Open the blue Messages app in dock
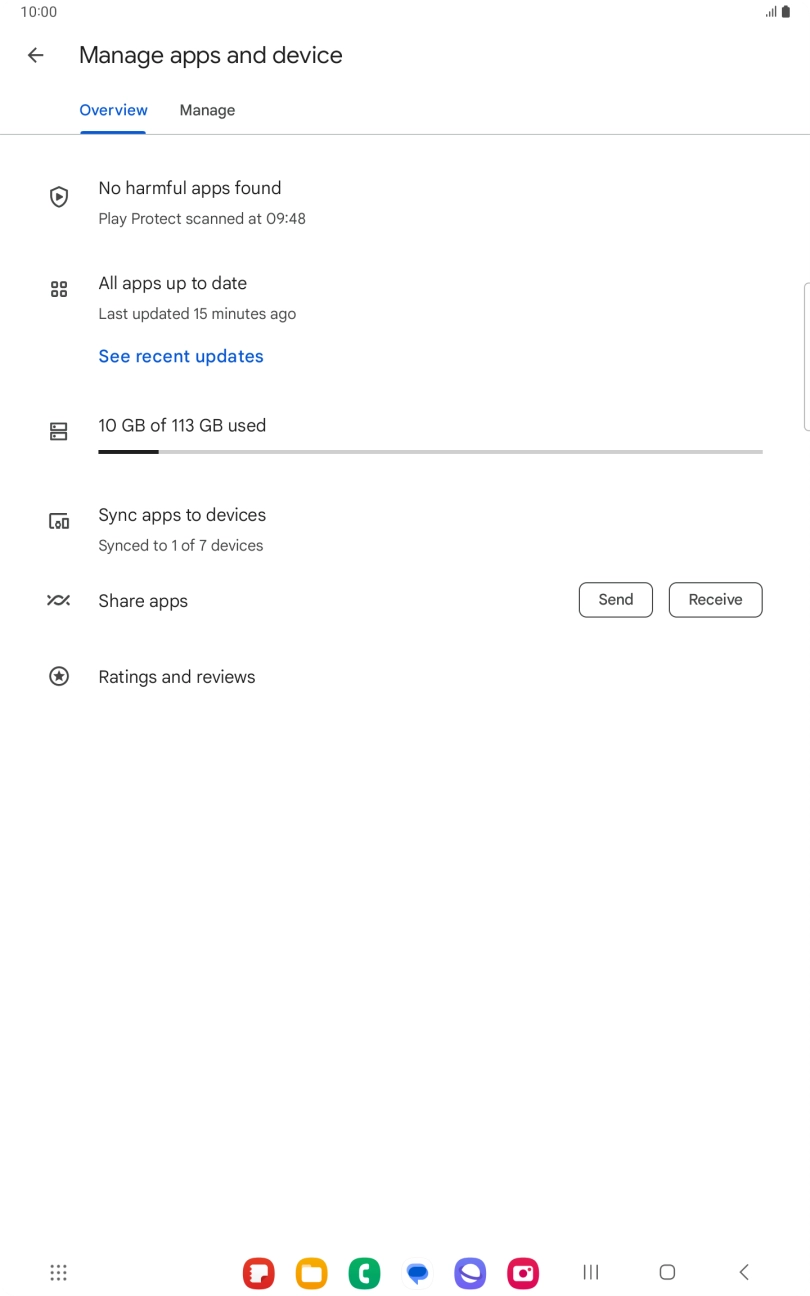 tap(417, 1273)
